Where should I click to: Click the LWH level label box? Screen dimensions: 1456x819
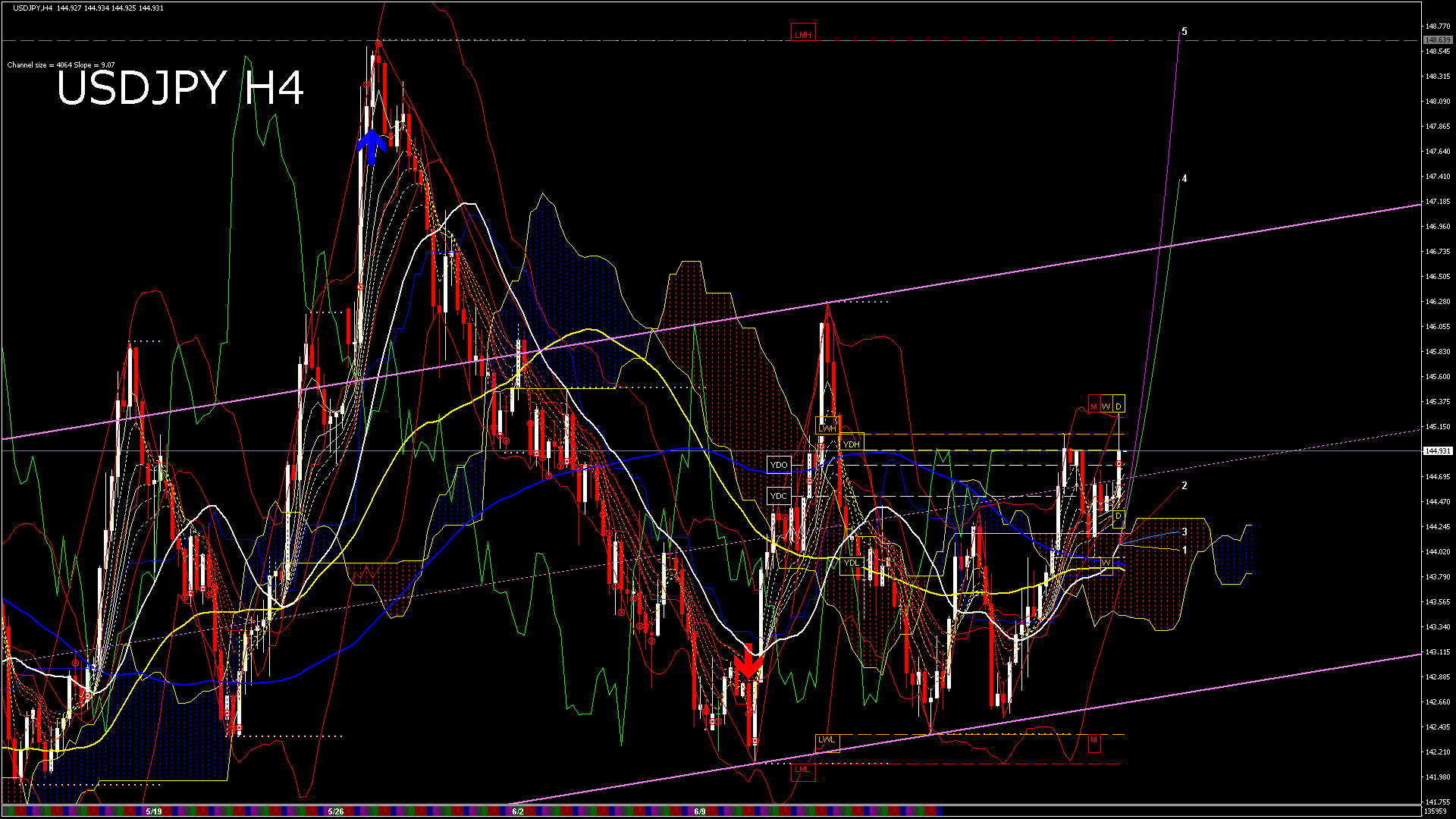(x=827, y=428)
